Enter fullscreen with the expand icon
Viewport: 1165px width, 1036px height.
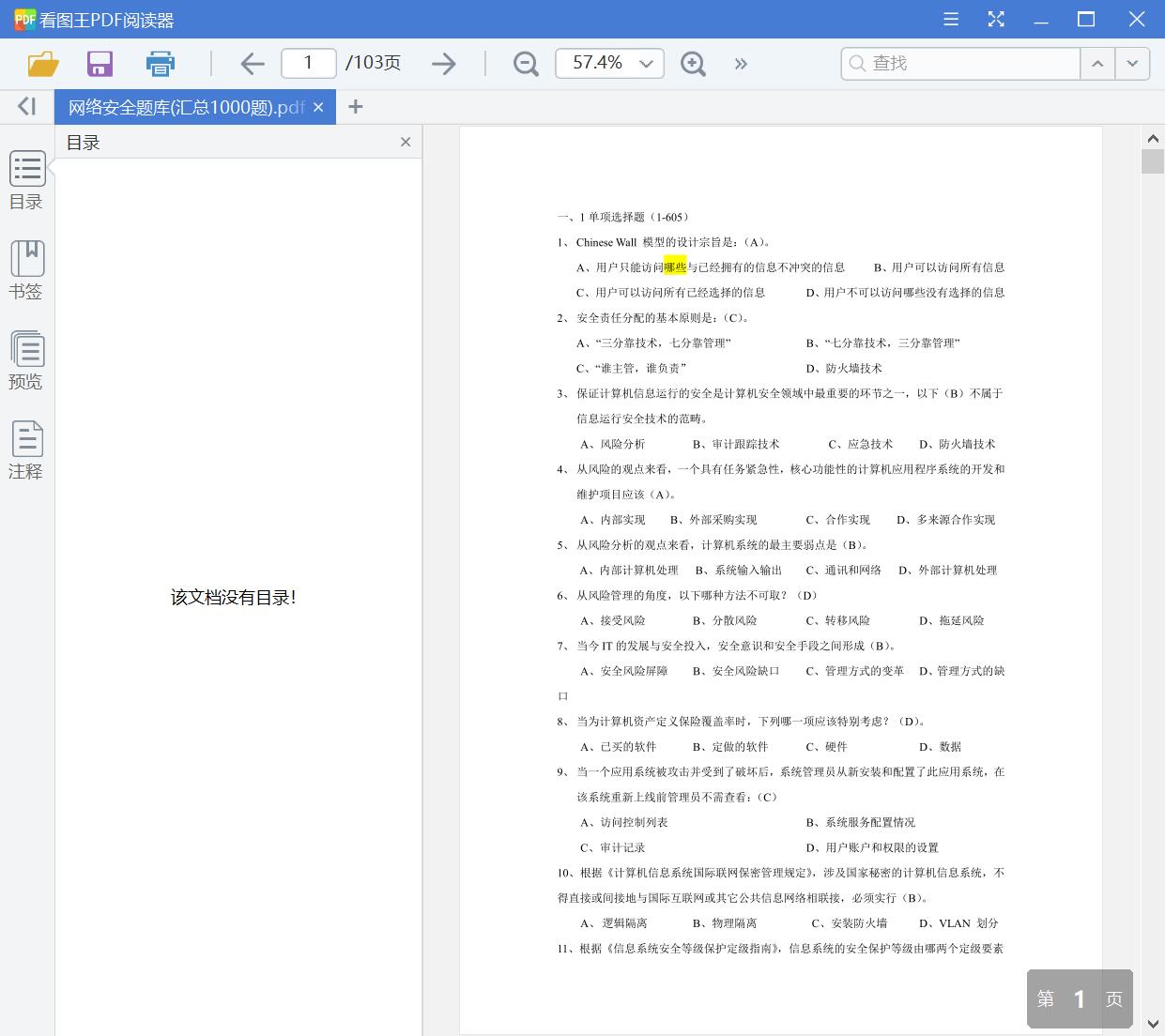995,19
